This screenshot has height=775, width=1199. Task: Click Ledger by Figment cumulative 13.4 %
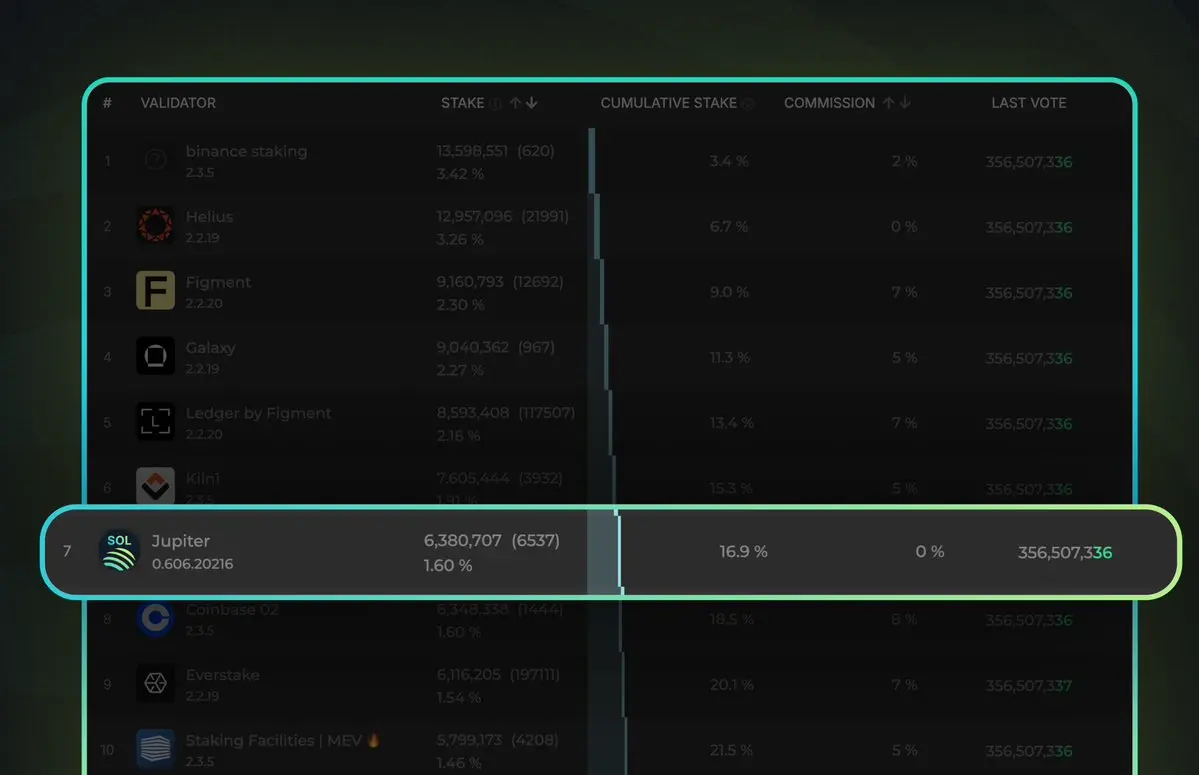coord(731,423)
